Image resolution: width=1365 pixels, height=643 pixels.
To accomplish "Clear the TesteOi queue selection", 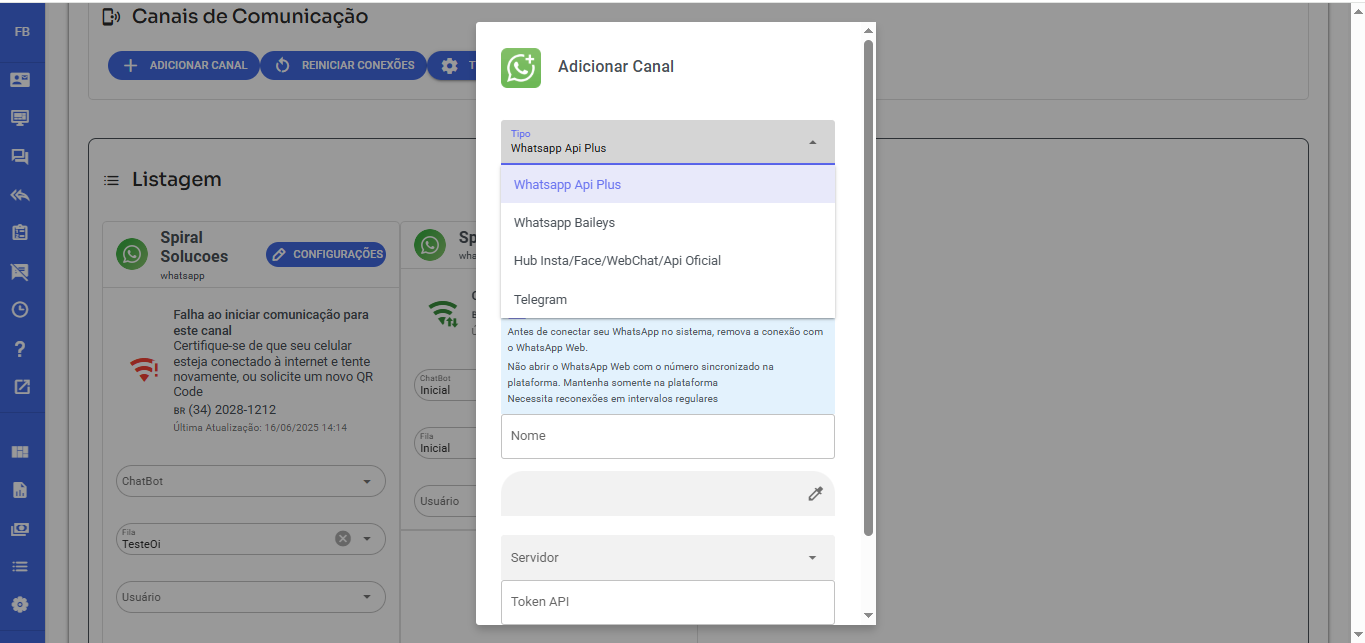I will coord(343,539).
